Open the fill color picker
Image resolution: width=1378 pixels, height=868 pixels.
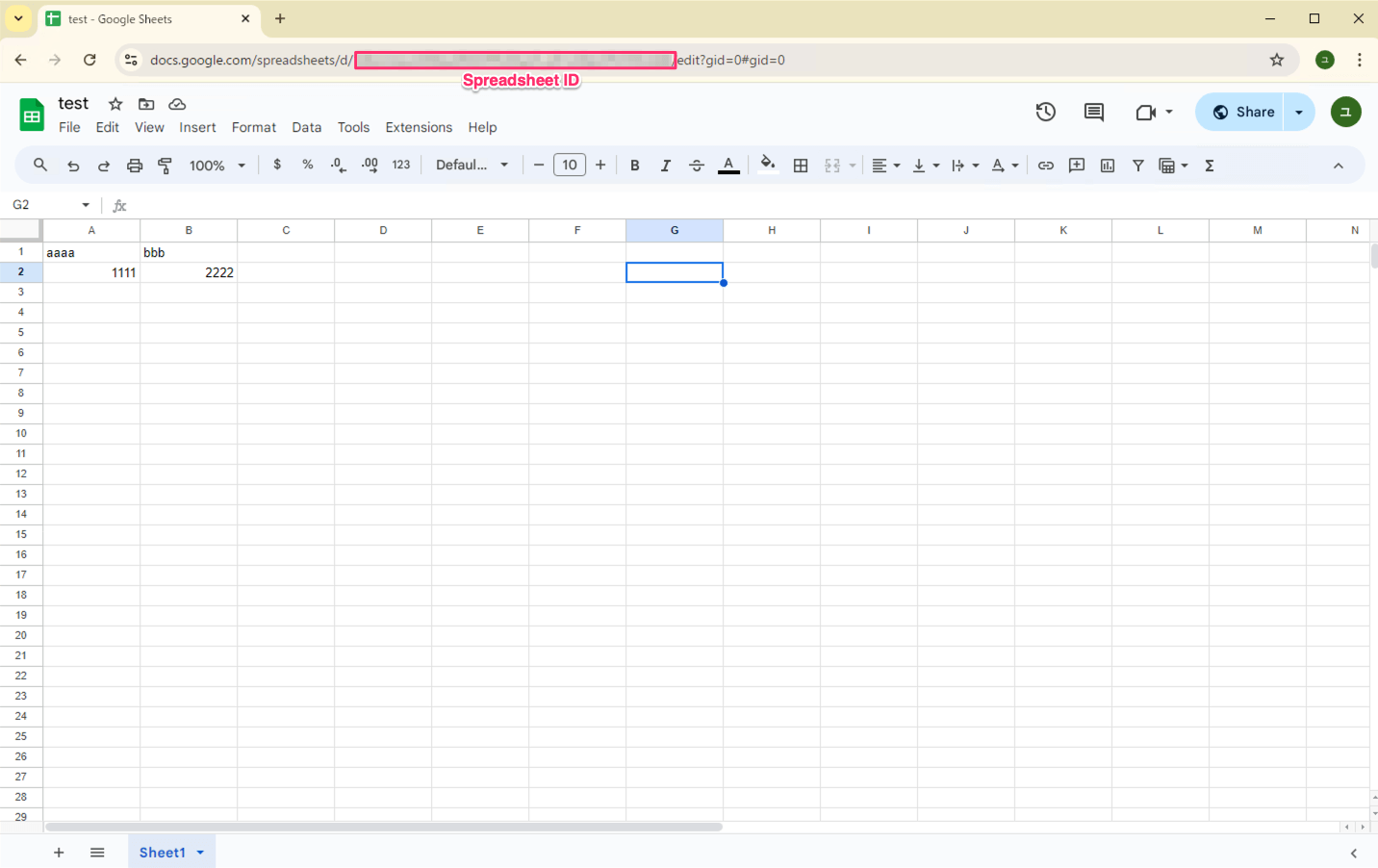click(x=768, y=164)
